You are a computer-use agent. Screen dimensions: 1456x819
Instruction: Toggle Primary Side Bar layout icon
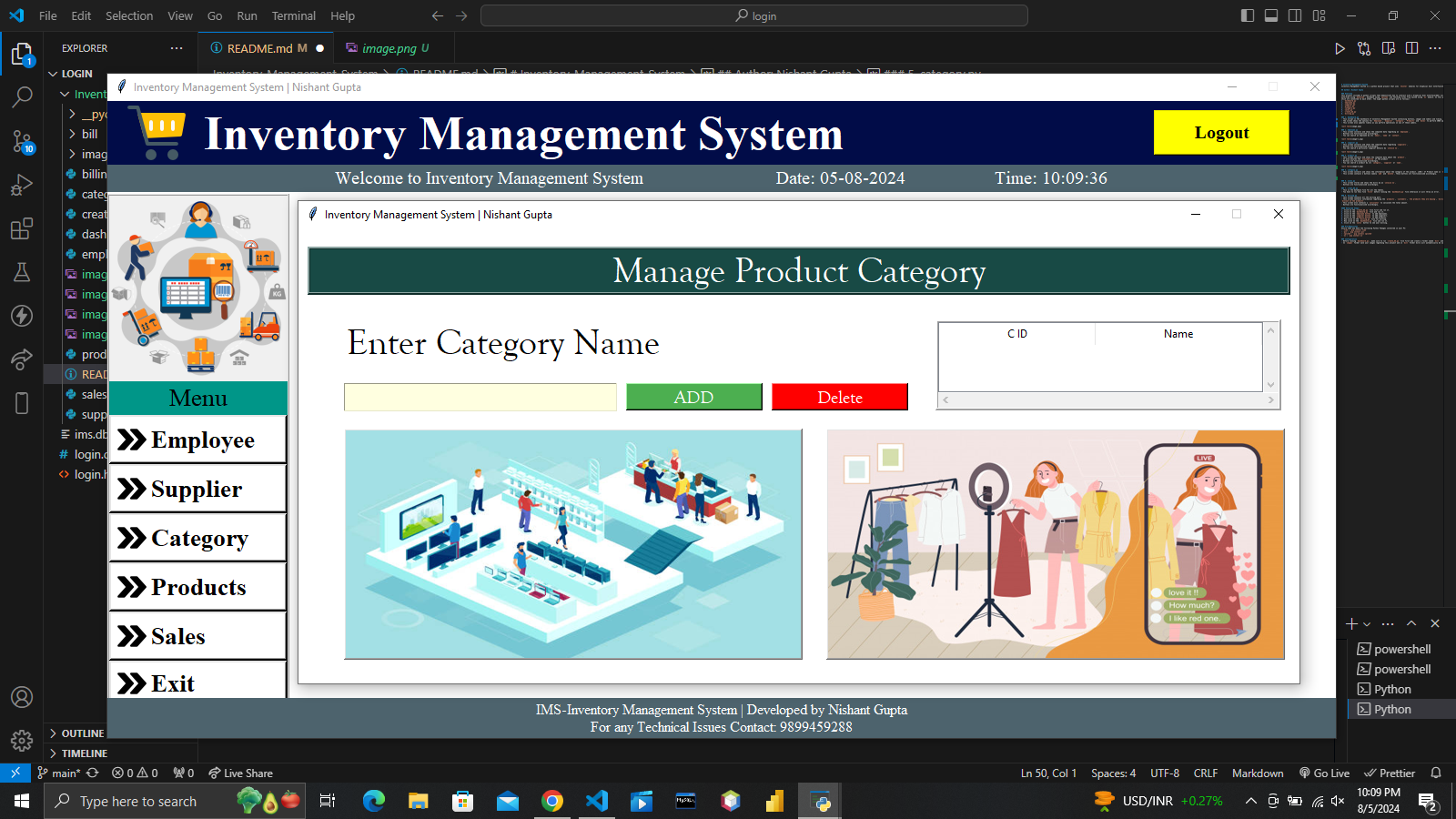coord(1248,15)
